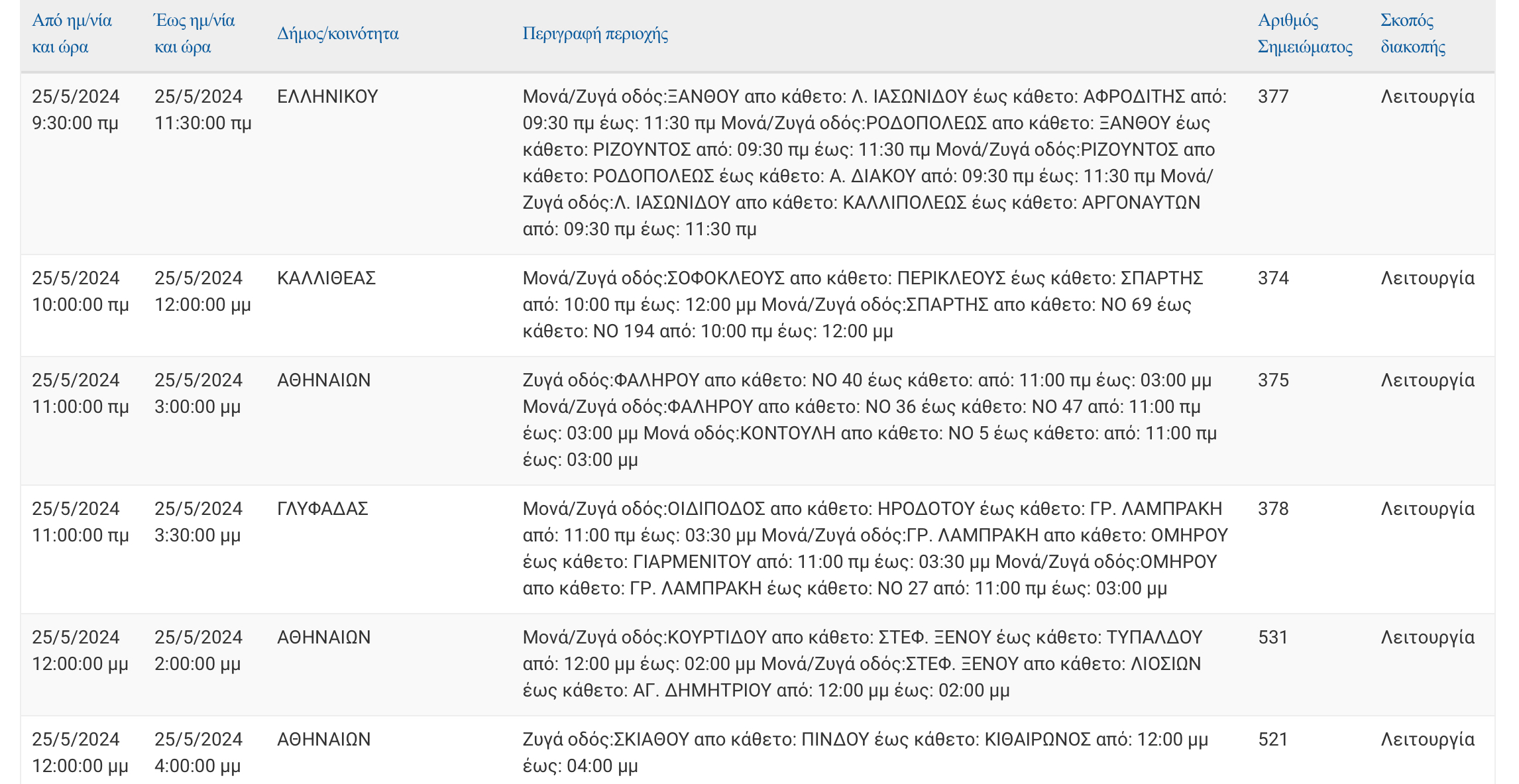The width and height of the screenshot is (1519, 784).
Task: Click notice number 375
Action: pos(1273,380)
